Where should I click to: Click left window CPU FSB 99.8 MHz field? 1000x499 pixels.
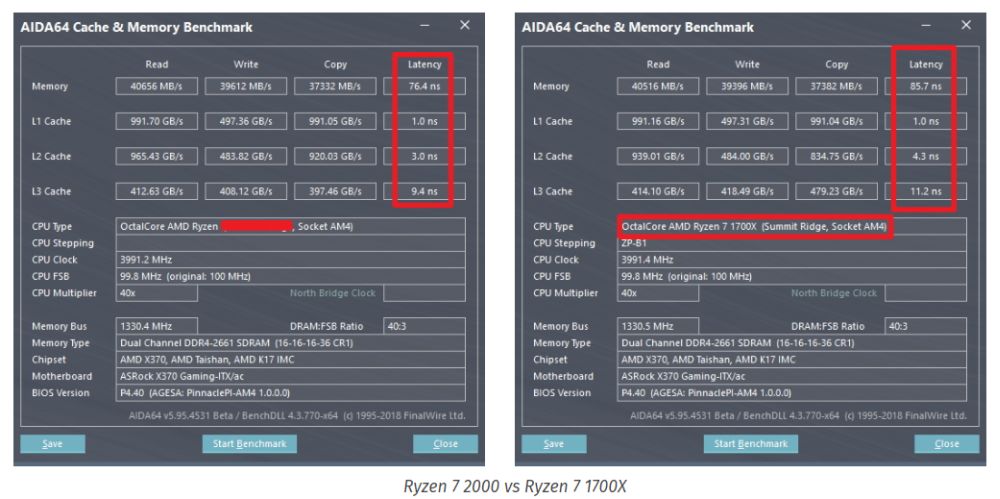click(x=290, y=276)
